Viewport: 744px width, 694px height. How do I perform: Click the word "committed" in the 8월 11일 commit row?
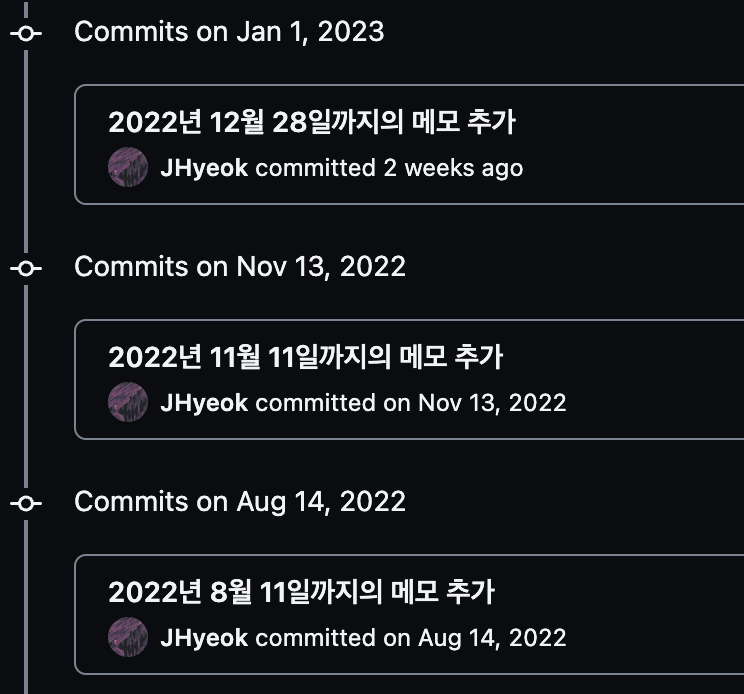click(x=315, y=638)
